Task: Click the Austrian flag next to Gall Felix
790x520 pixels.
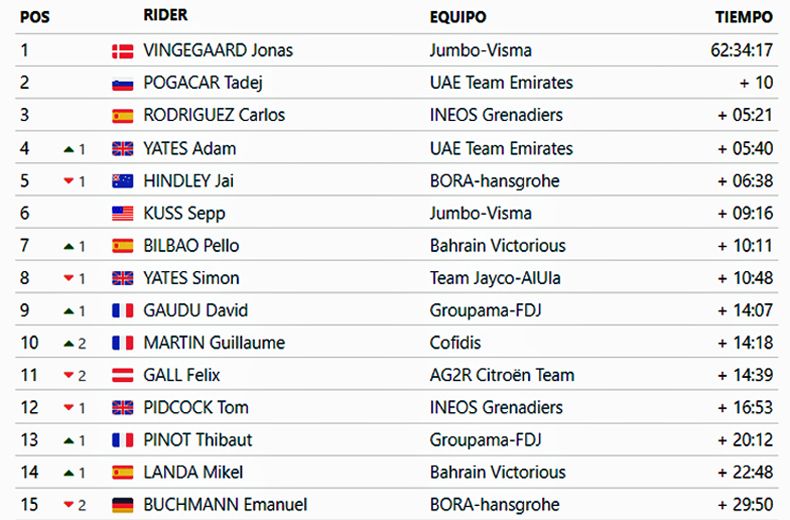Action: (122, 375)
